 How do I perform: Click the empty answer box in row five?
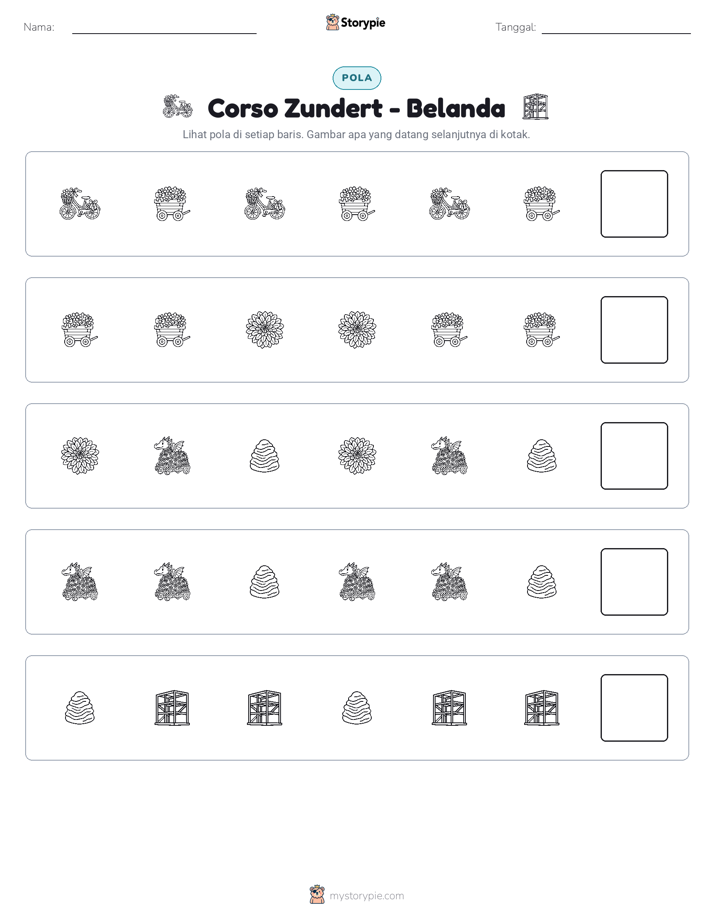tap(634, 708)
